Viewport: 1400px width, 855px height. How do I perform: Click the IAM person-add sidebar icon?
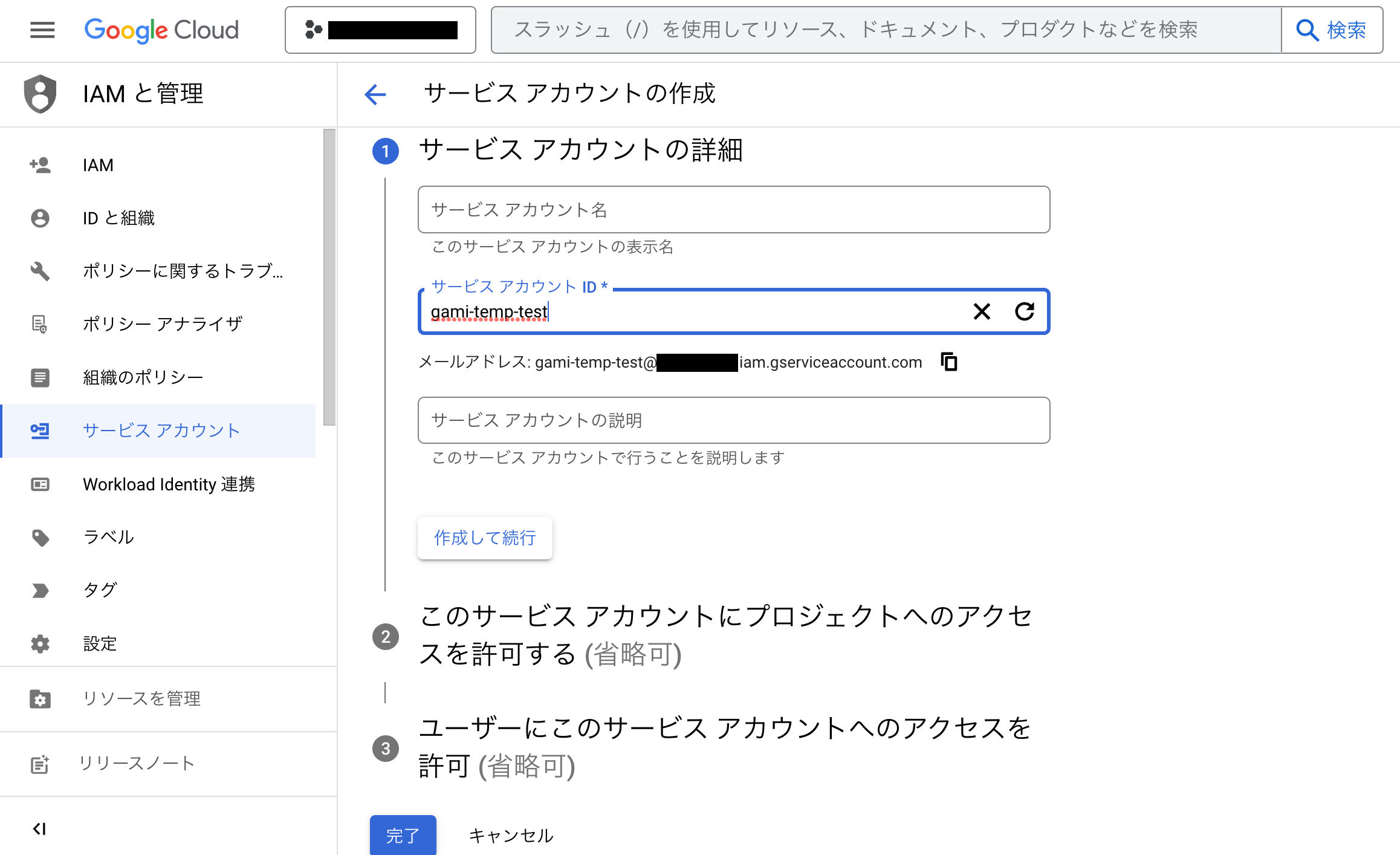(40, 165)
